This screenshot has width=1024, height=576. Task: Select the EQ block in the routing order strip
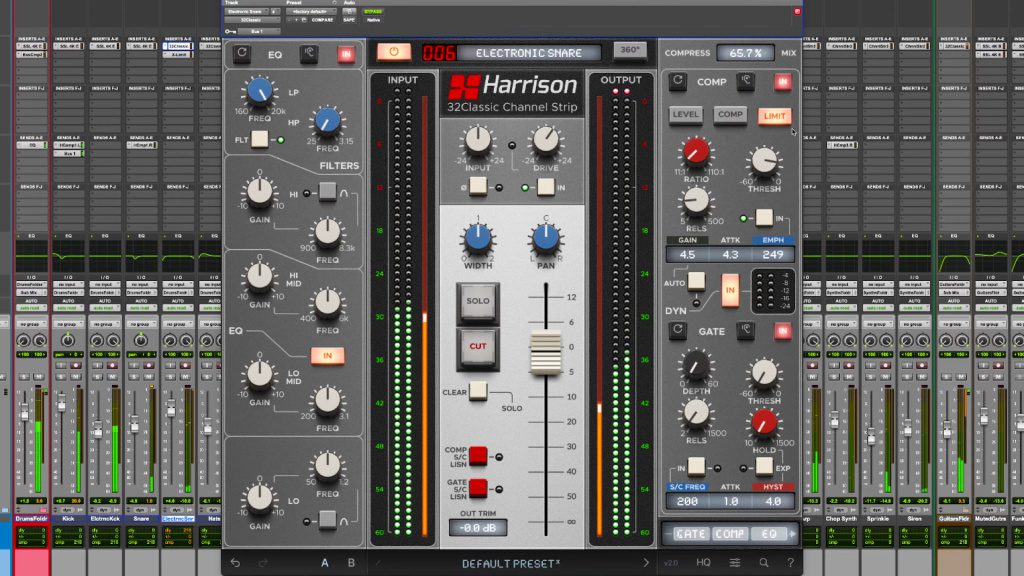click(x=769, y=534)
